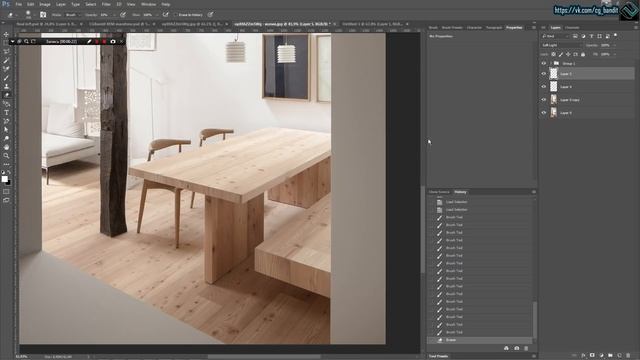Image resolution: width=640 pixels, height=360 pixels.
Task: Select the Spot Healing Brush tool
Action: 6,69
